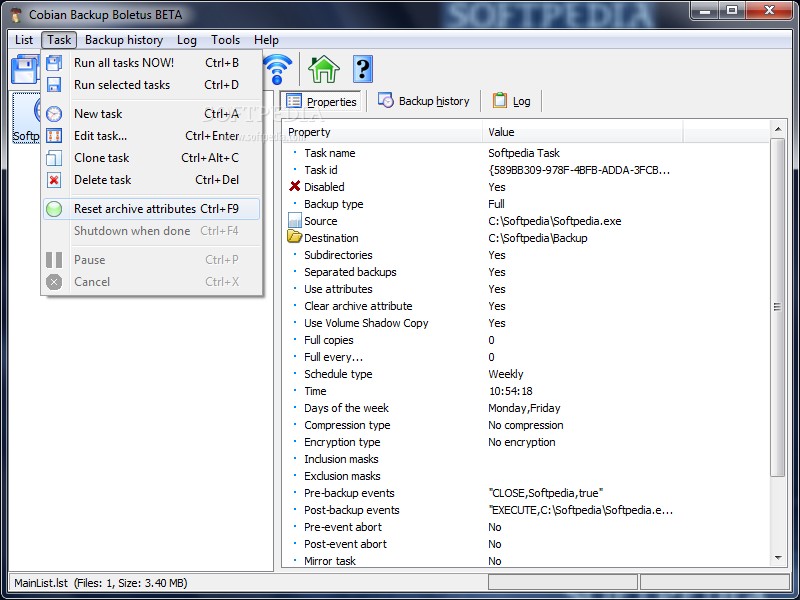Select the Mirror task row
This screenshot has width=800, height=600.
526,561
